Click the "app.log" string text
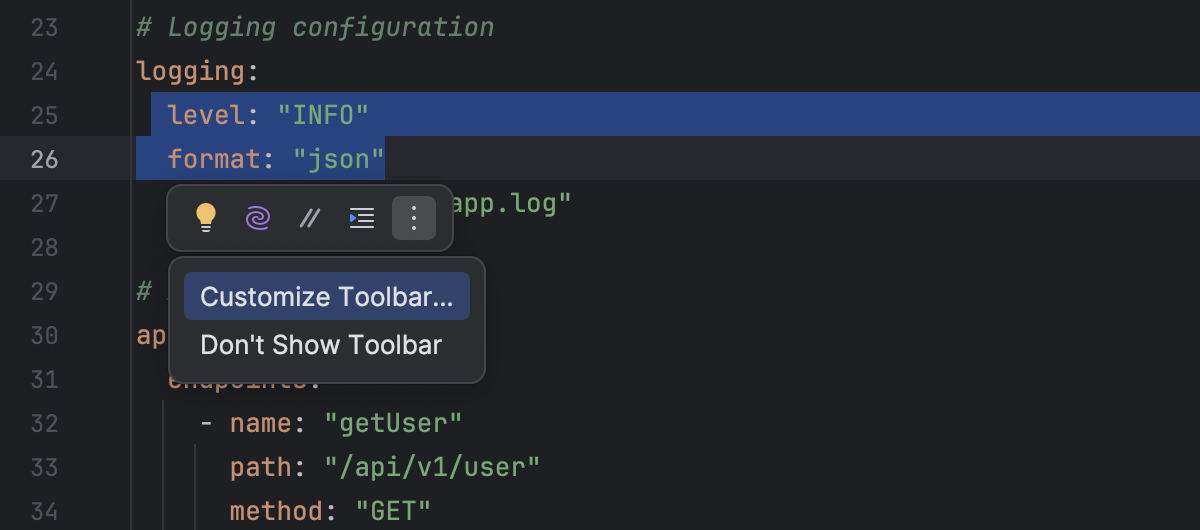This screenshot has height=530, width=1200. pos(508,204)
